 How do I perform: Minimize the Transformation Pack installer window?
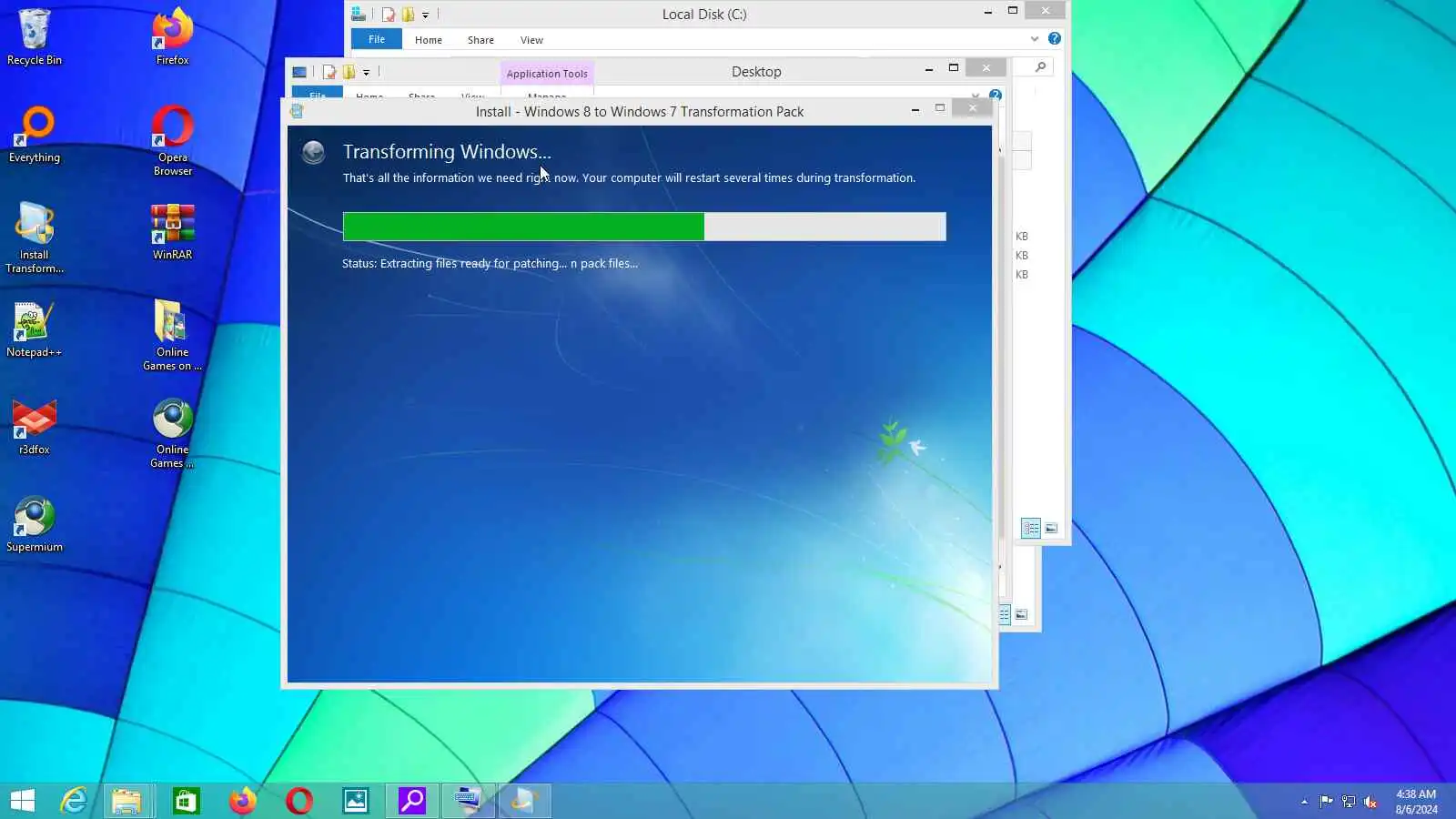915,109
